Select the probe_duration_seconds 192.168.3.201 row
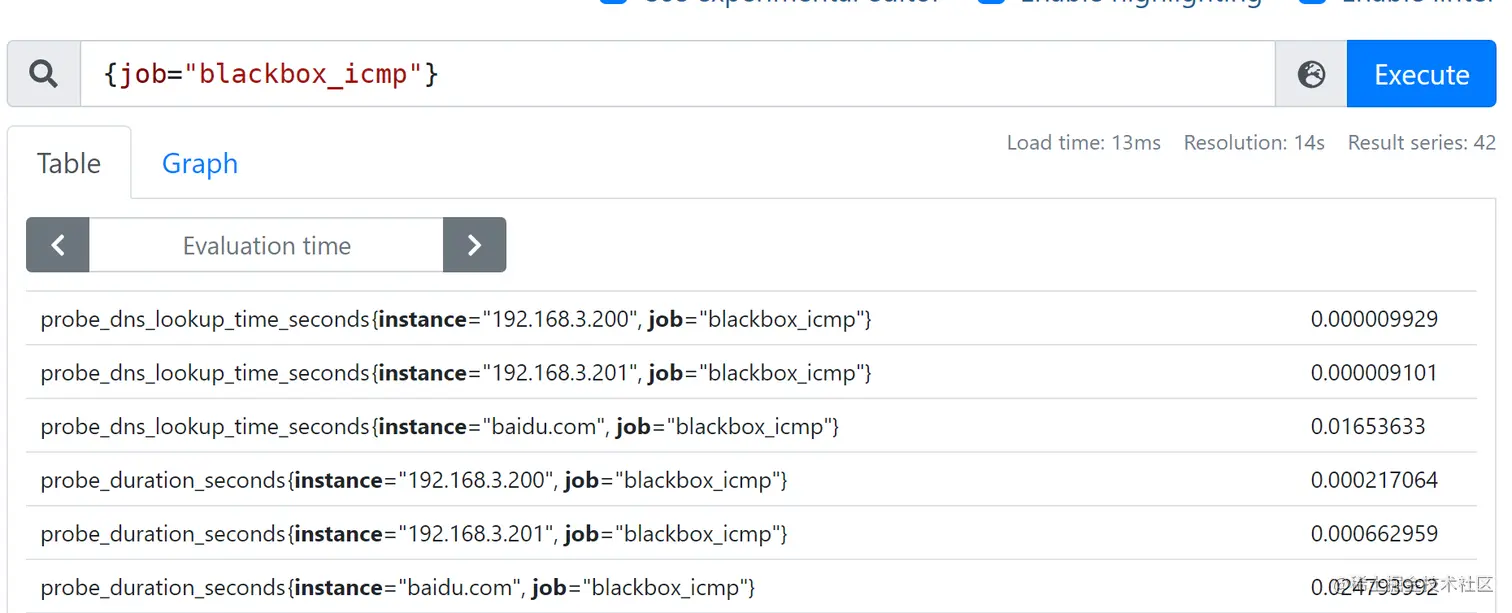Image resolution: width=1512 pixels, height=613 pixels. (x=751, y=534)
